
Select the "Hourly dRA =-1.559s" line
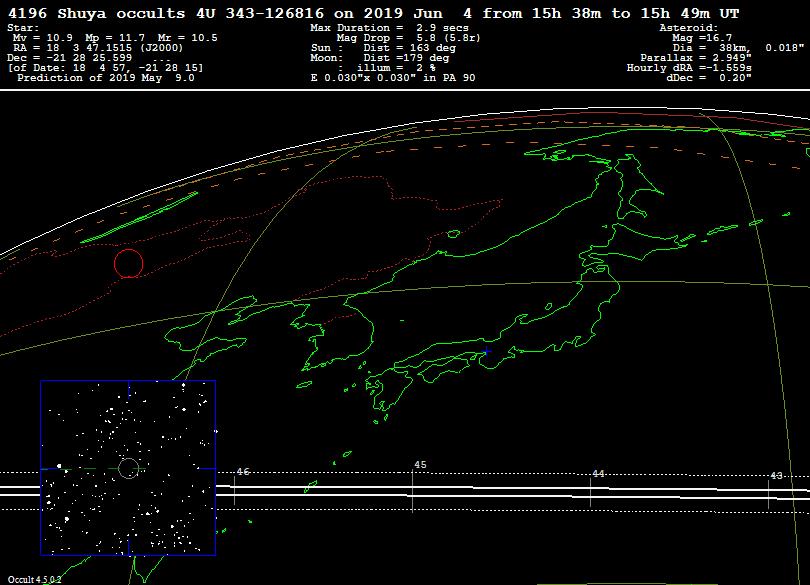pyautogui.click(x=689, y=68)
